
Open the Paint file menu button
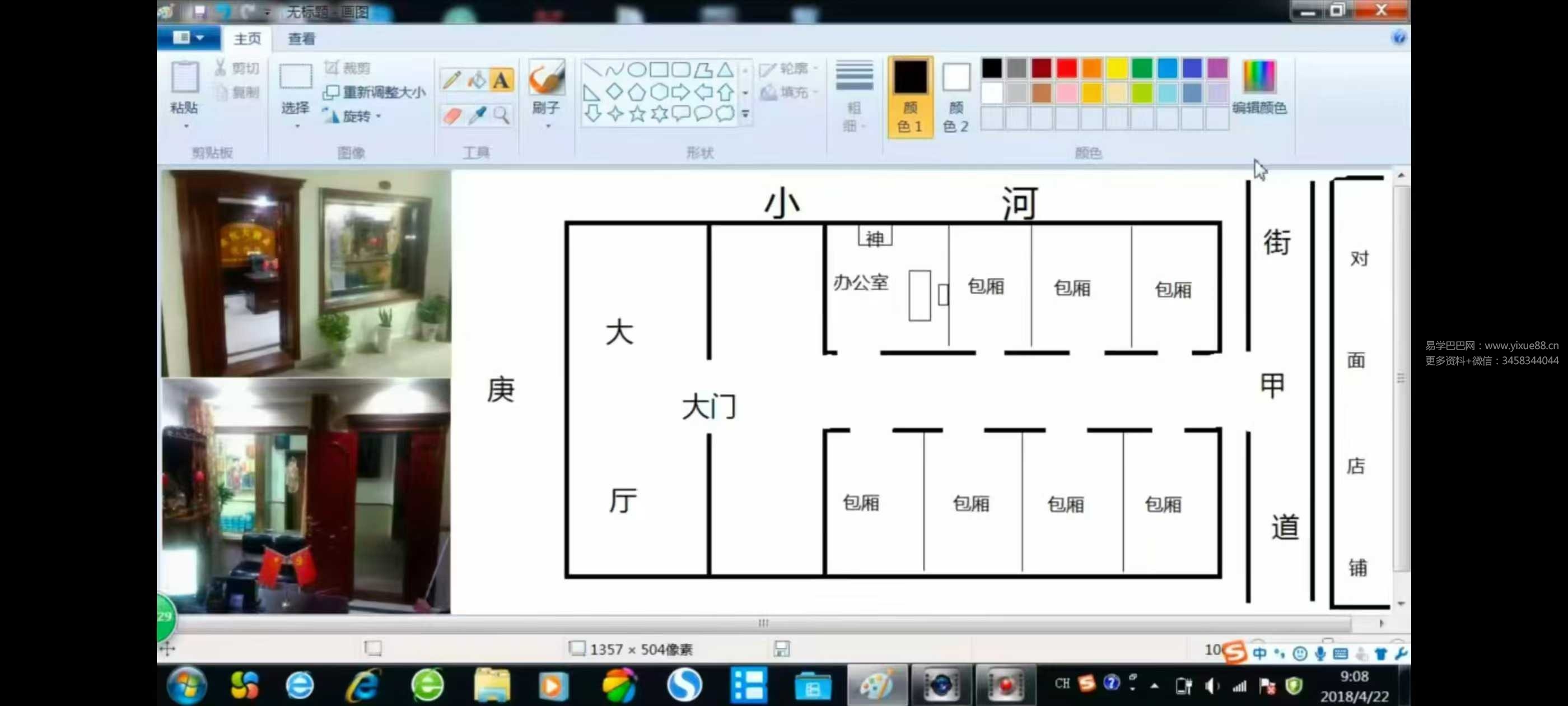(188, 38)
